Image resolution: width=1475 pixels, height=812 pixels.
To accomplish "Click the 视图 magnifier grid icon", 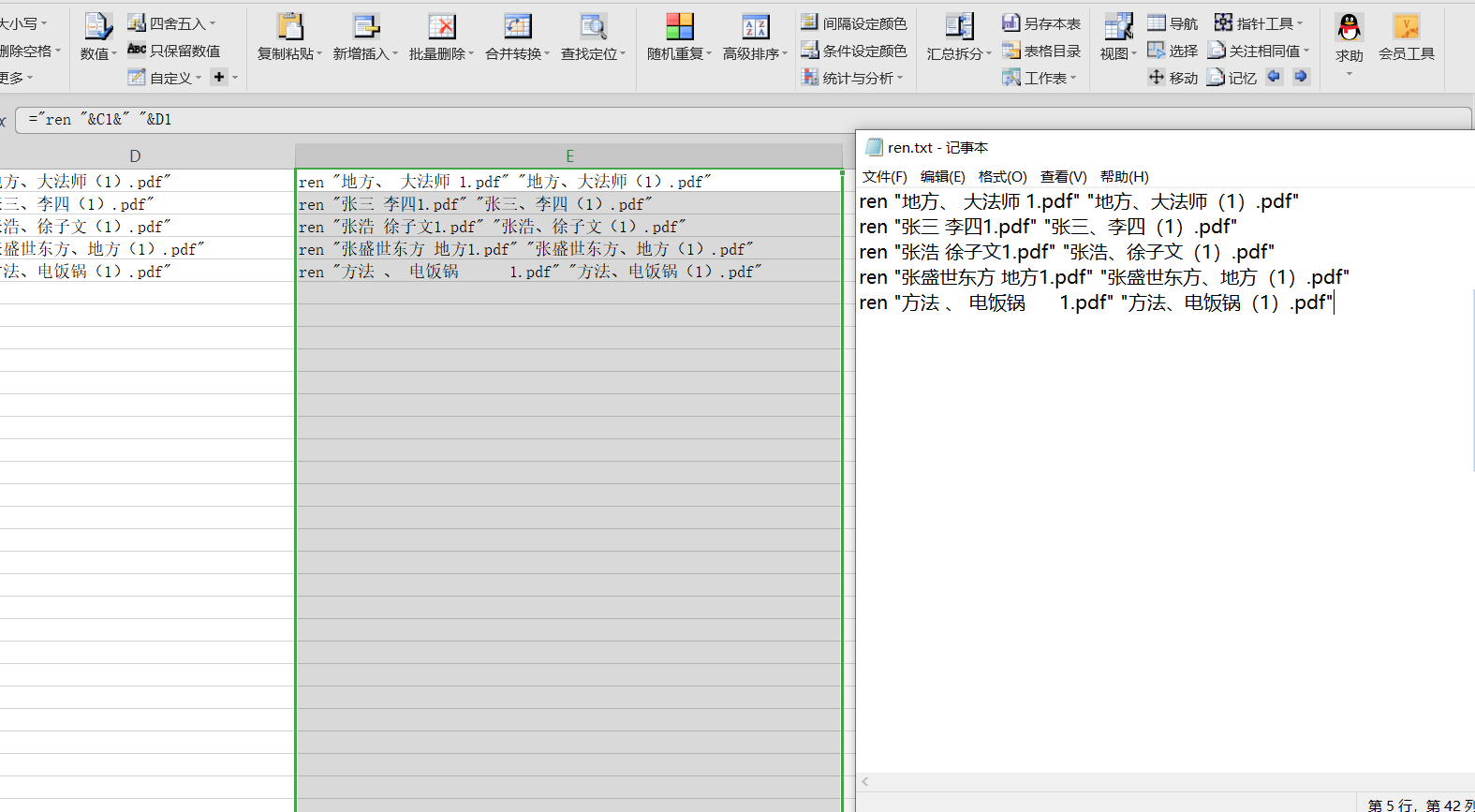I will 1118,26.
